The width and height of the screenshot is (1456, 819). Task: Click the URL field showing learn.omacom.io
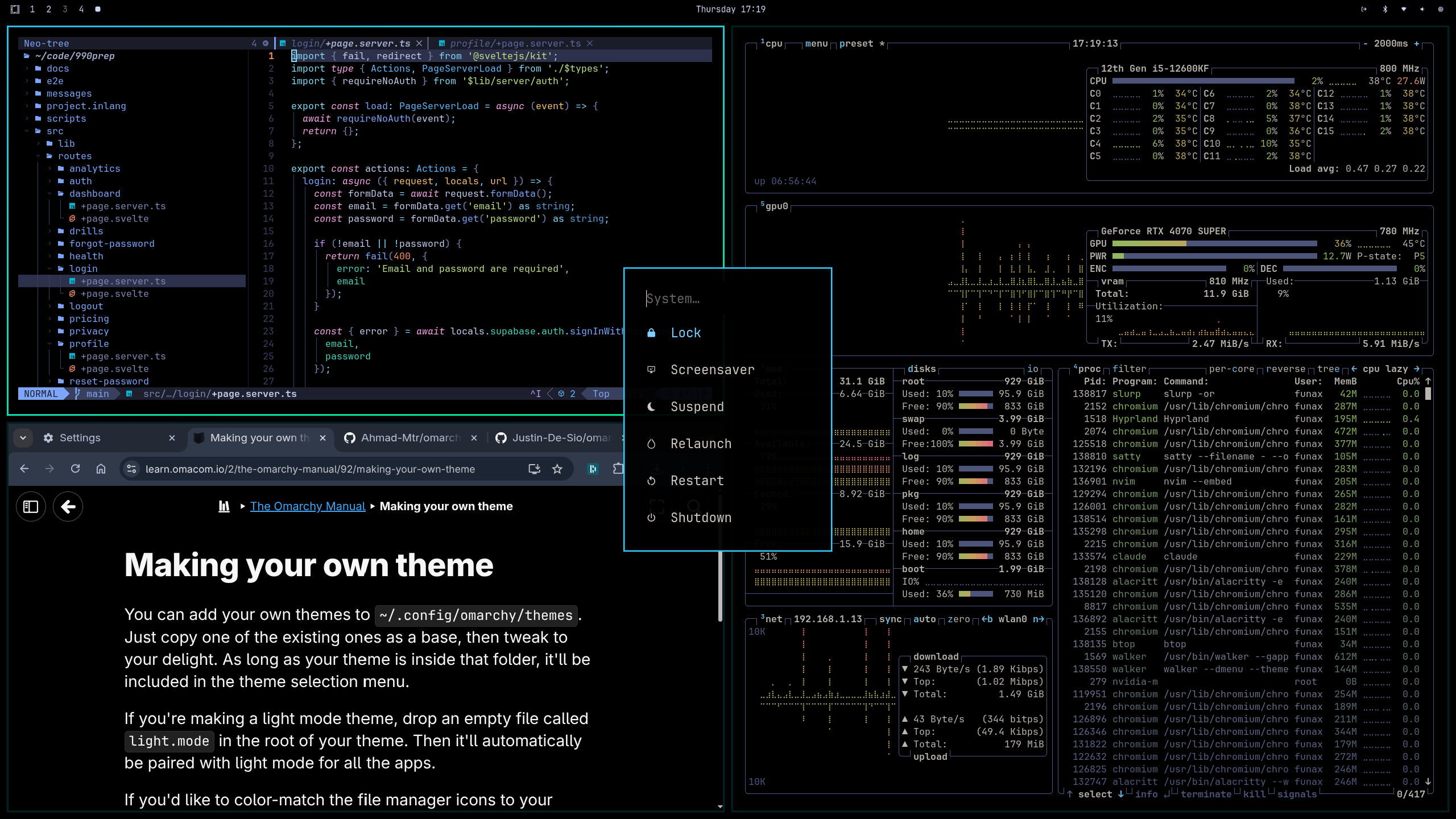(311, 469)
